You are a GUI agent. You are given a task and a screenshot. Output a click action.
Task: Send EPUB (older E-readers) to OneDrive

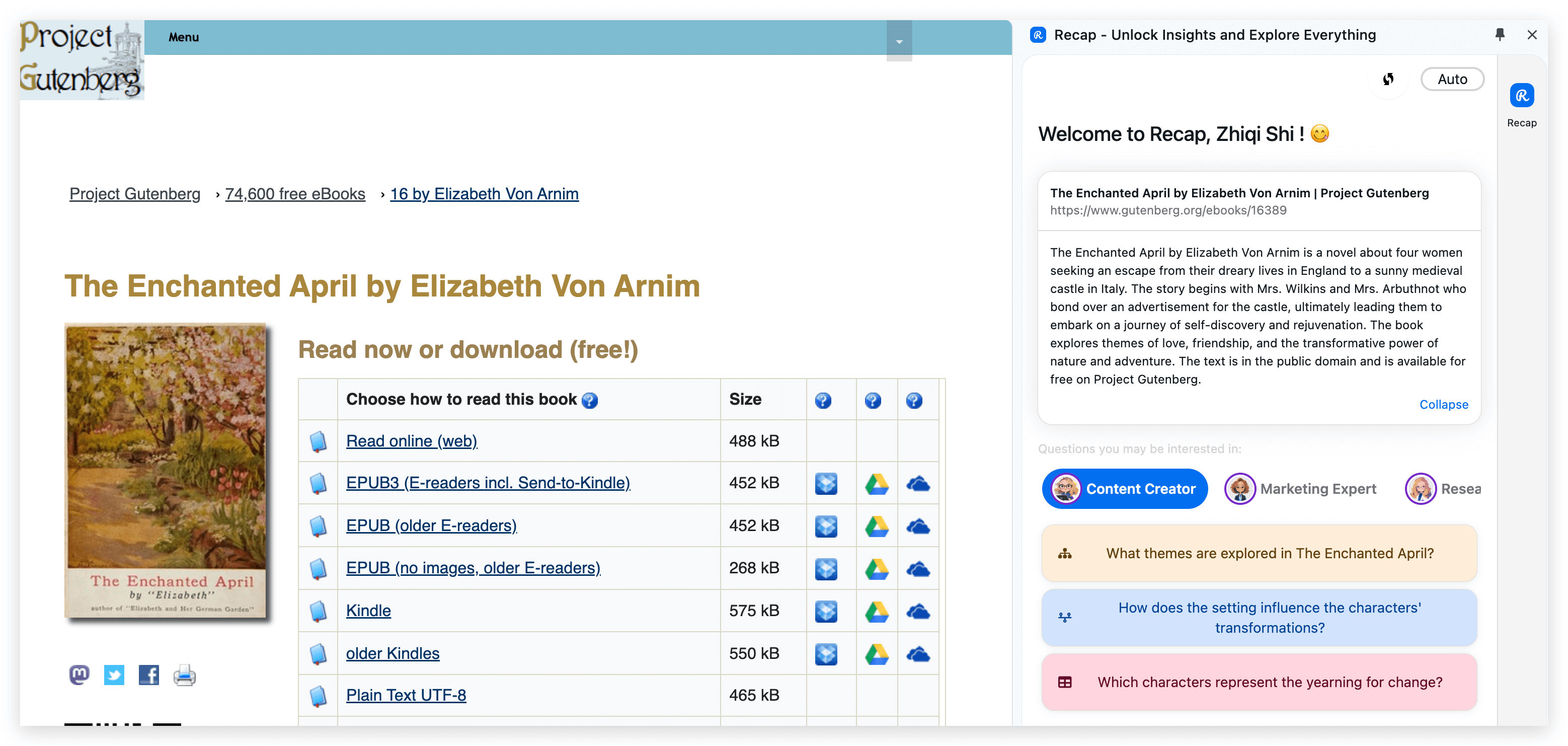pyautogui.click(x=918, y=526)
